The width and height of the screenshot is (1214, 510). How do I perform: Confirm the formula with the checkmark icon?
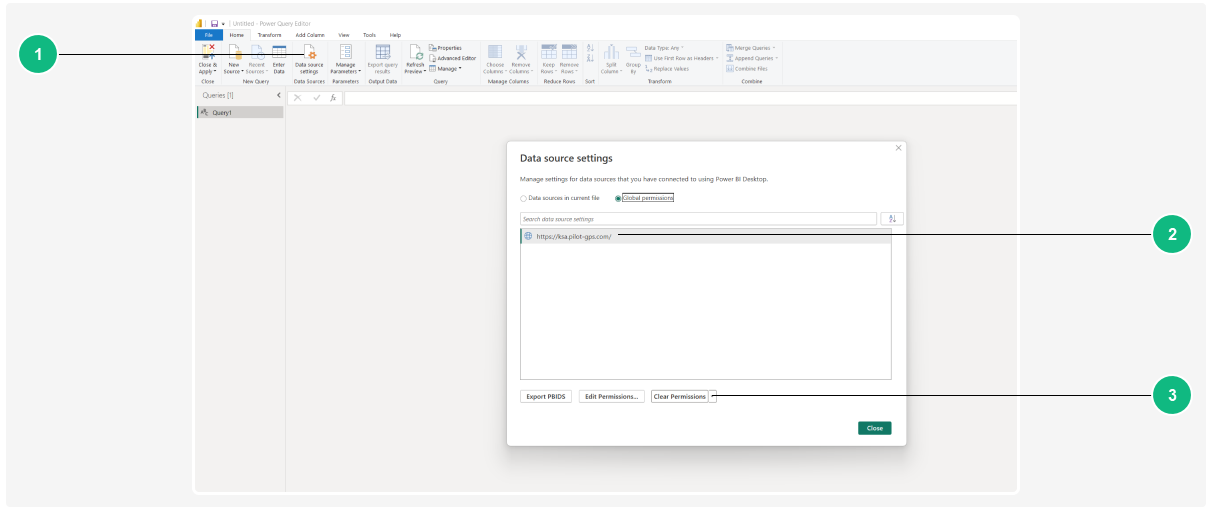316,98
